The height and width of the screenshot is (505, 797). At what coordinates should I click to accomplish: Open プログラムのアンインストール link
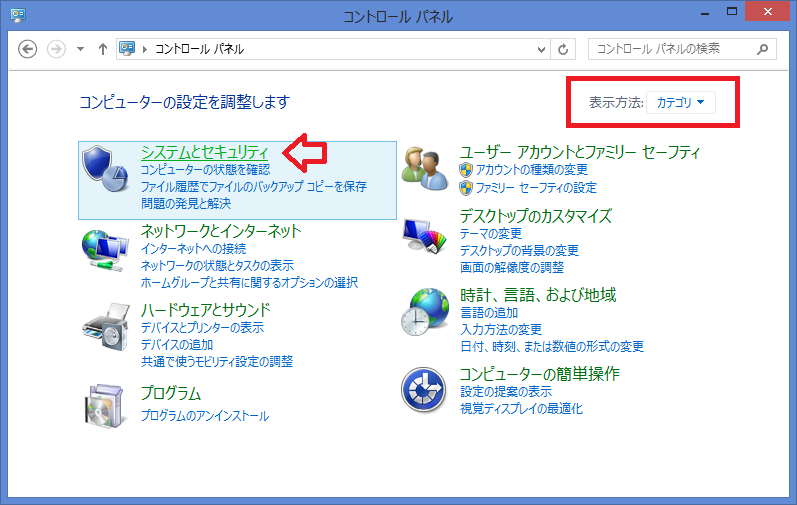pos(204,416)
